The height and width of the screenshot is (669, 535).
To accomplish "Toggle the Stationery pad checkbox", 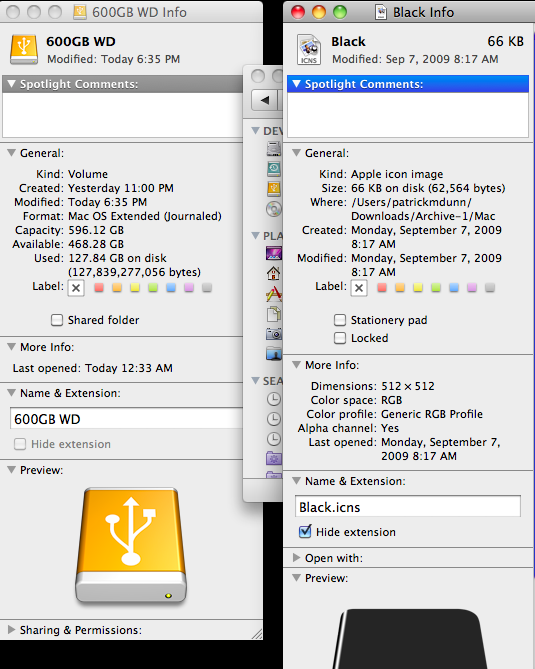I will click(x=340, y=320).
